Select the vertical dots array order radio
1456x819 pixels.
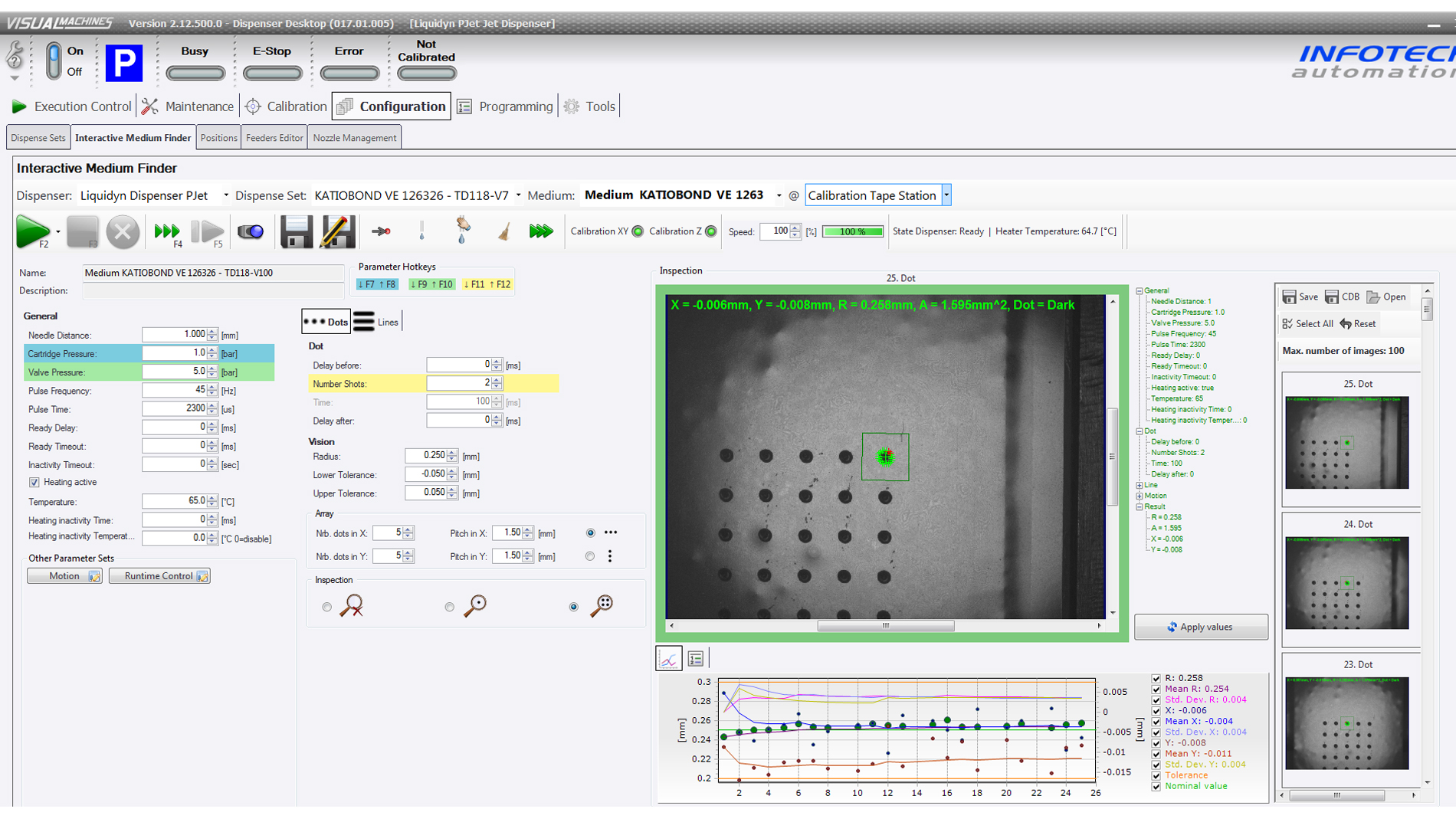click(590, 556)
